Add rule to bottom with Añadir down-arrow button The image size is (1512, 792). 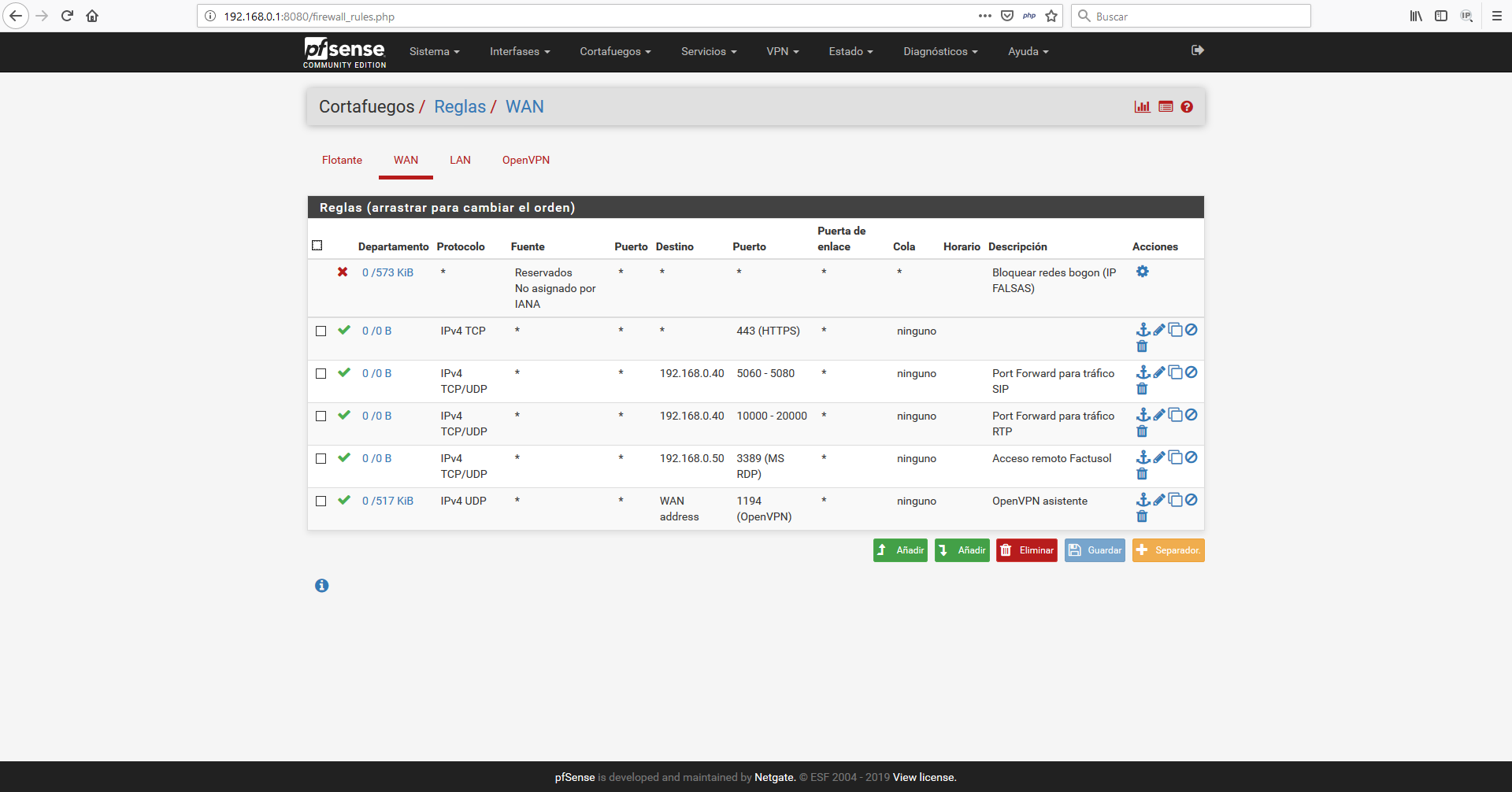(x=962, y=550)
